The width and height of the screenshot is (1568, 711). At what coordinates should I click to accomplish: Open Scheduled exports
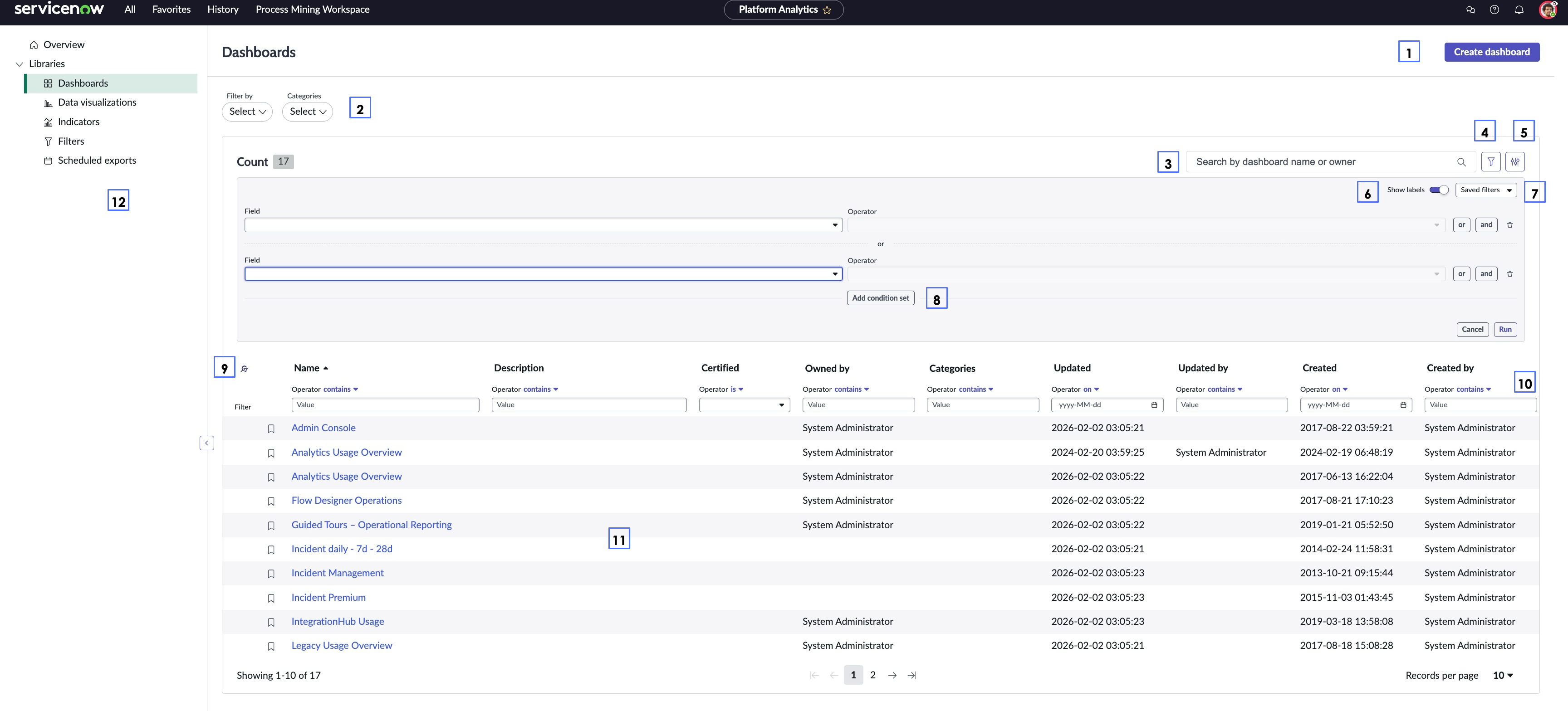click(97, 161)
